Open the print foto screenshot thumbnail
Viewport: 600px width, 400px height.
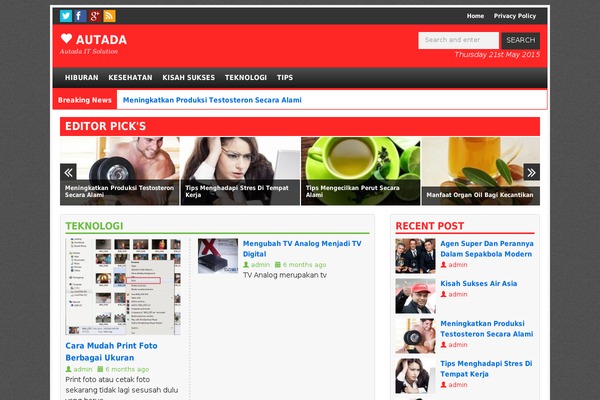123,287
